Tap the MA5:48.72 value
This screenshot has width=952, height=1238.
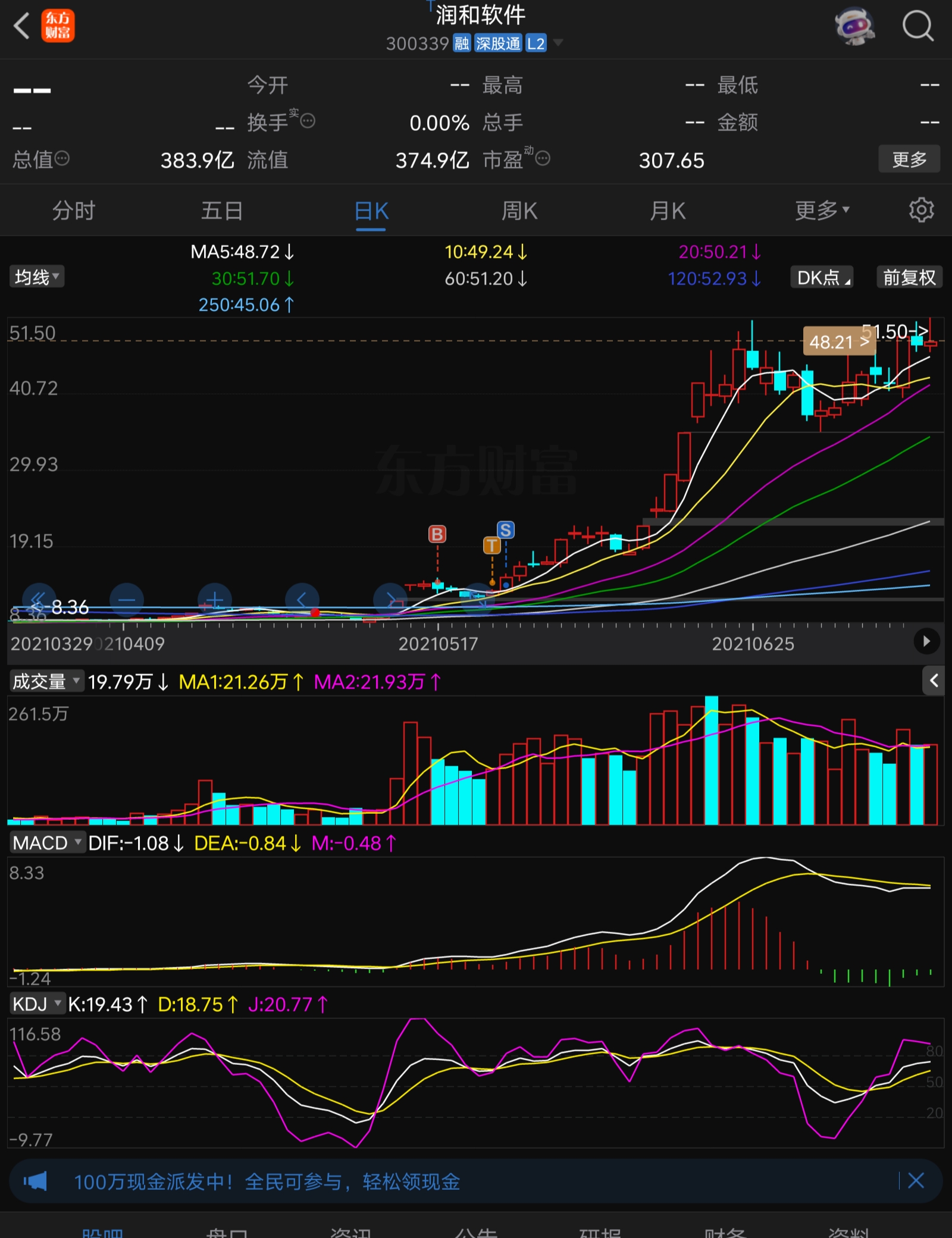click(242, 252)
